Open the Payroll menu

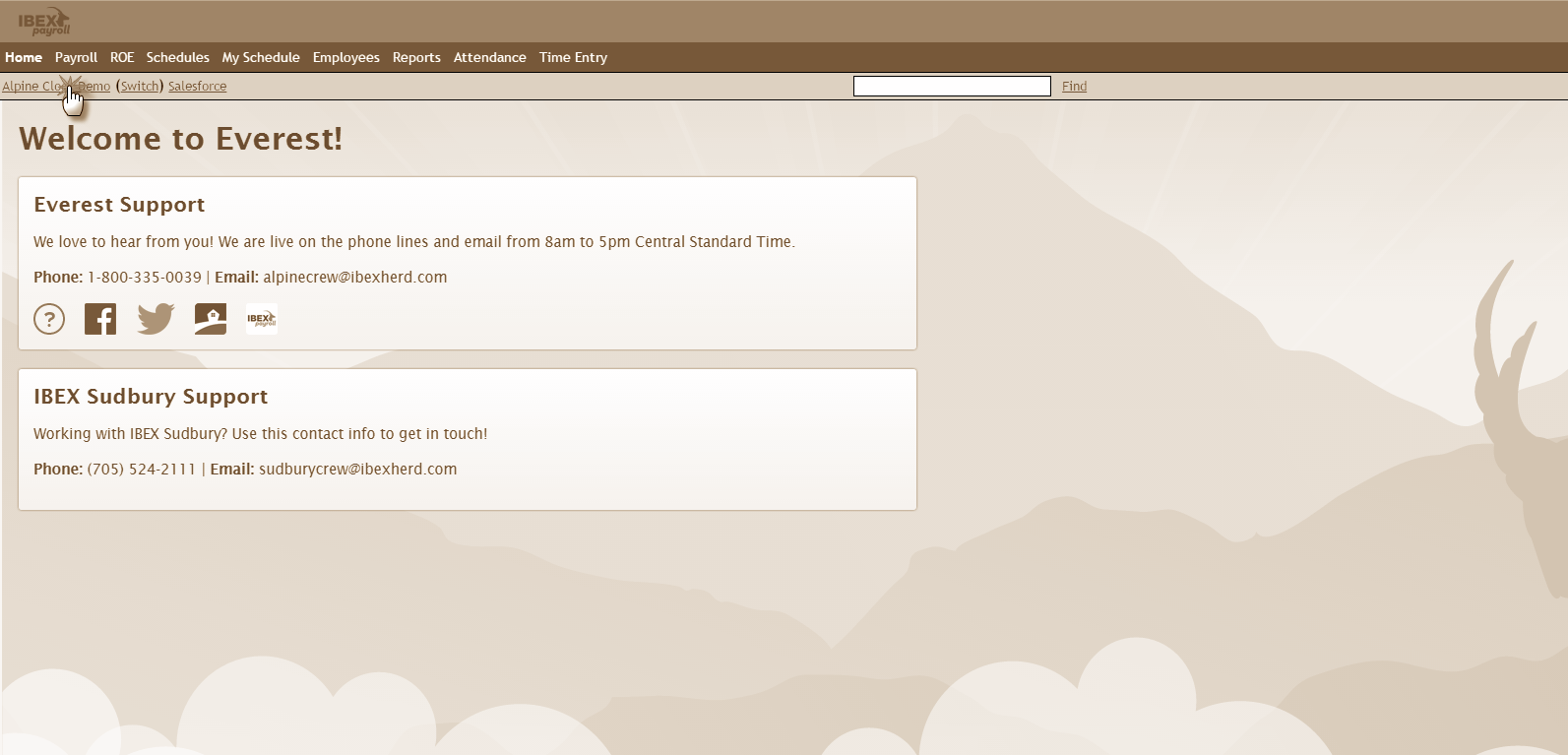point(76,57)
